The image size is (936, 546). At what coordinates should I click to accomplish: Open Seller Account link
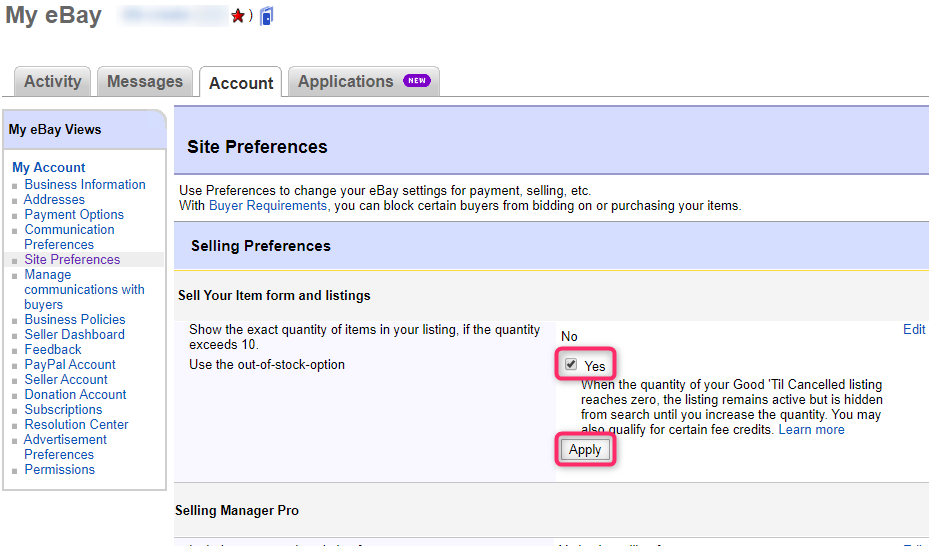pyautogui.click(x=66, y=380)
